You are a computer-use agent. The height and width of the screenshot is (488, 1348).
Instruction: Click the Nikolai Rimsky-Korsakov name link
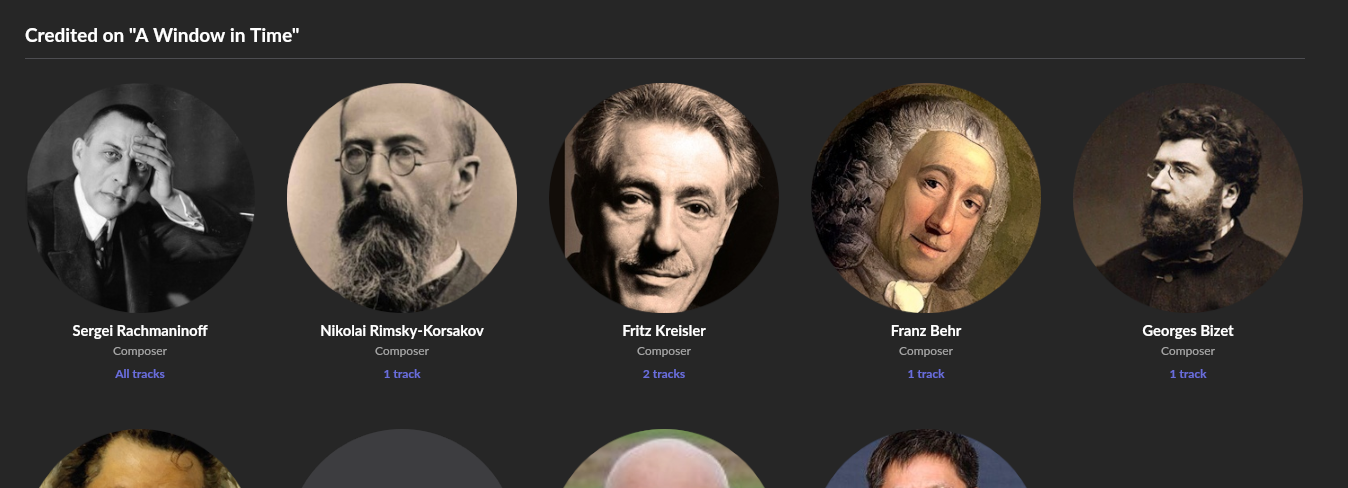pyautogui.click(x=402, y=331)
